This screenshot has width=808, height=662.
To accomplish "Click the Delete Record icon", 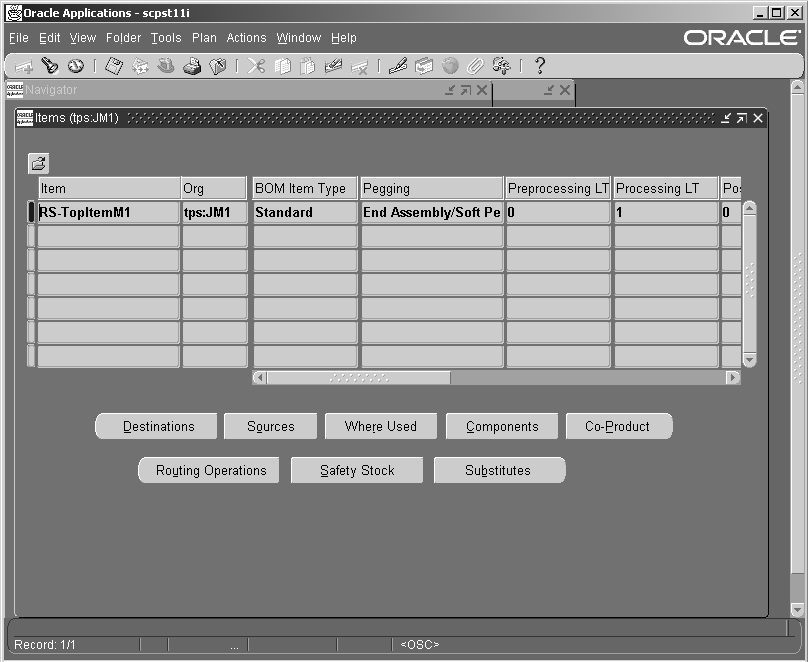I will pos(360,66).
